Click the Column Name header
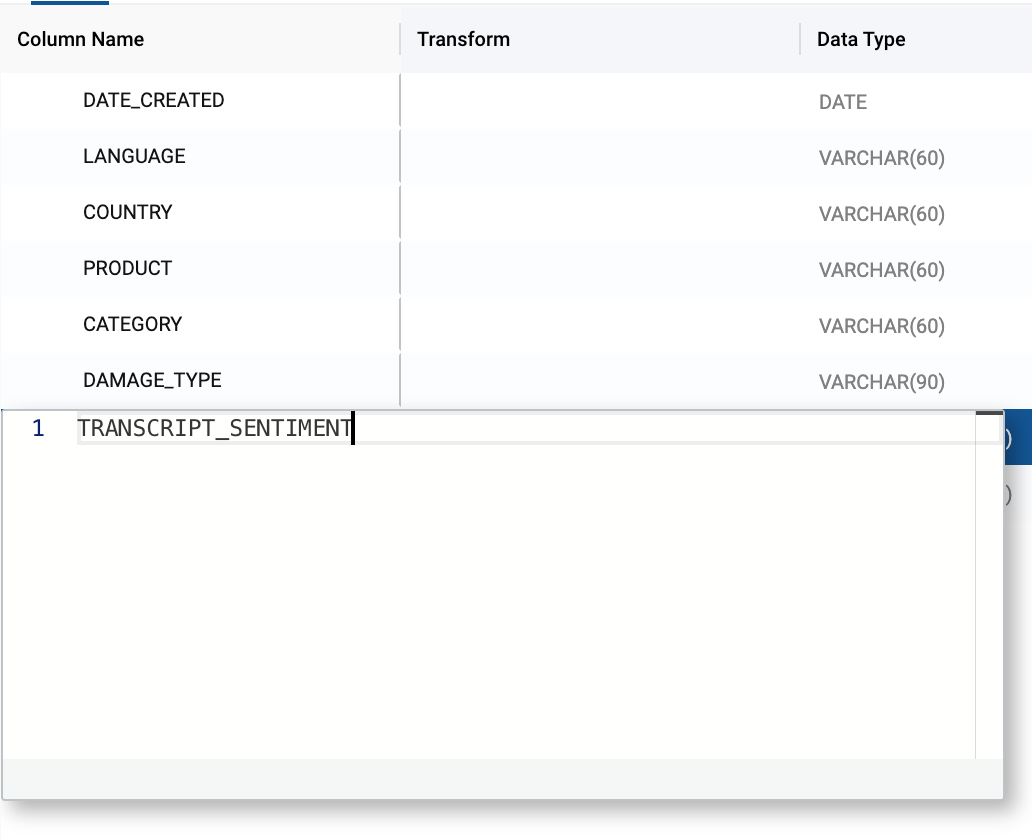 tap(81, 40)
